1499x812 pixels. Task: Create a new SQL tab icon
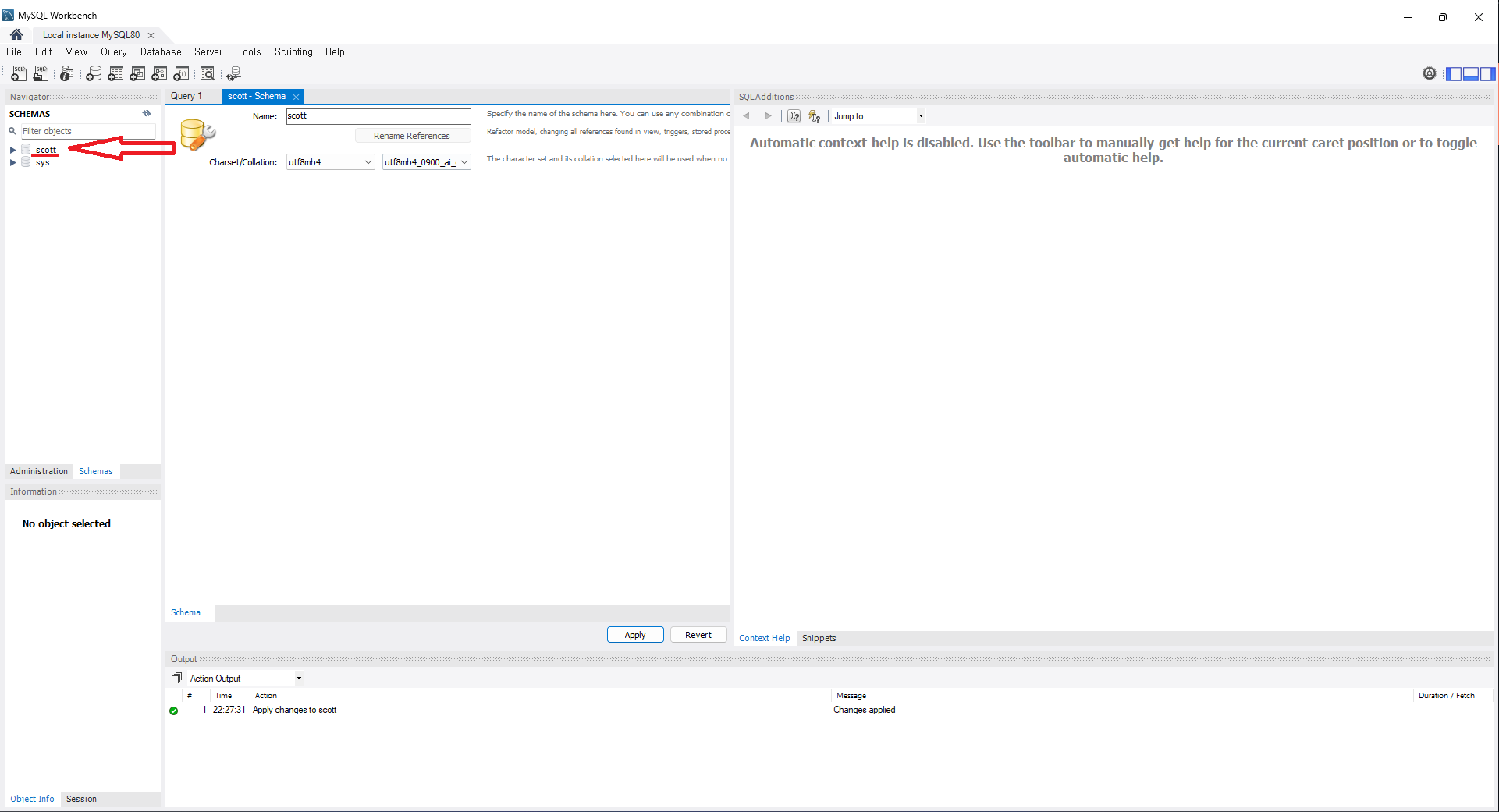[x=18, y=73]
